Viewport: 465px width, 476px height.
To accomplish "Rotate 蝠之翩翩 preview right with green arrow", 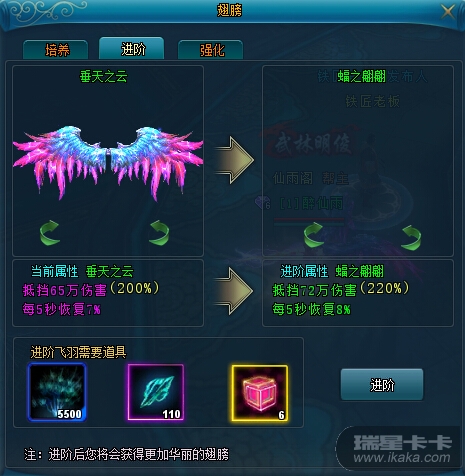I will click(x=411, y=238).
